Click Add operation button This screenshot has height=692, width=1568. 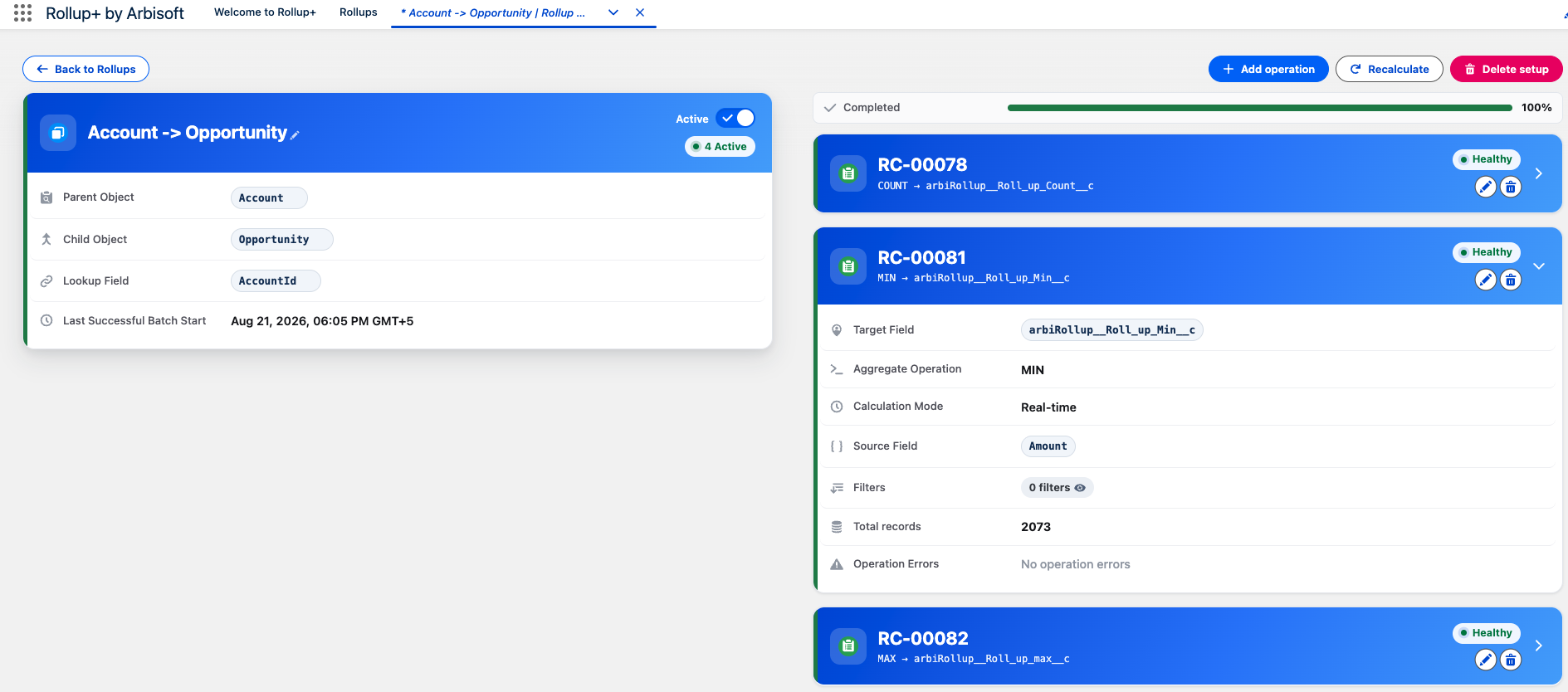pos(1268,69)
